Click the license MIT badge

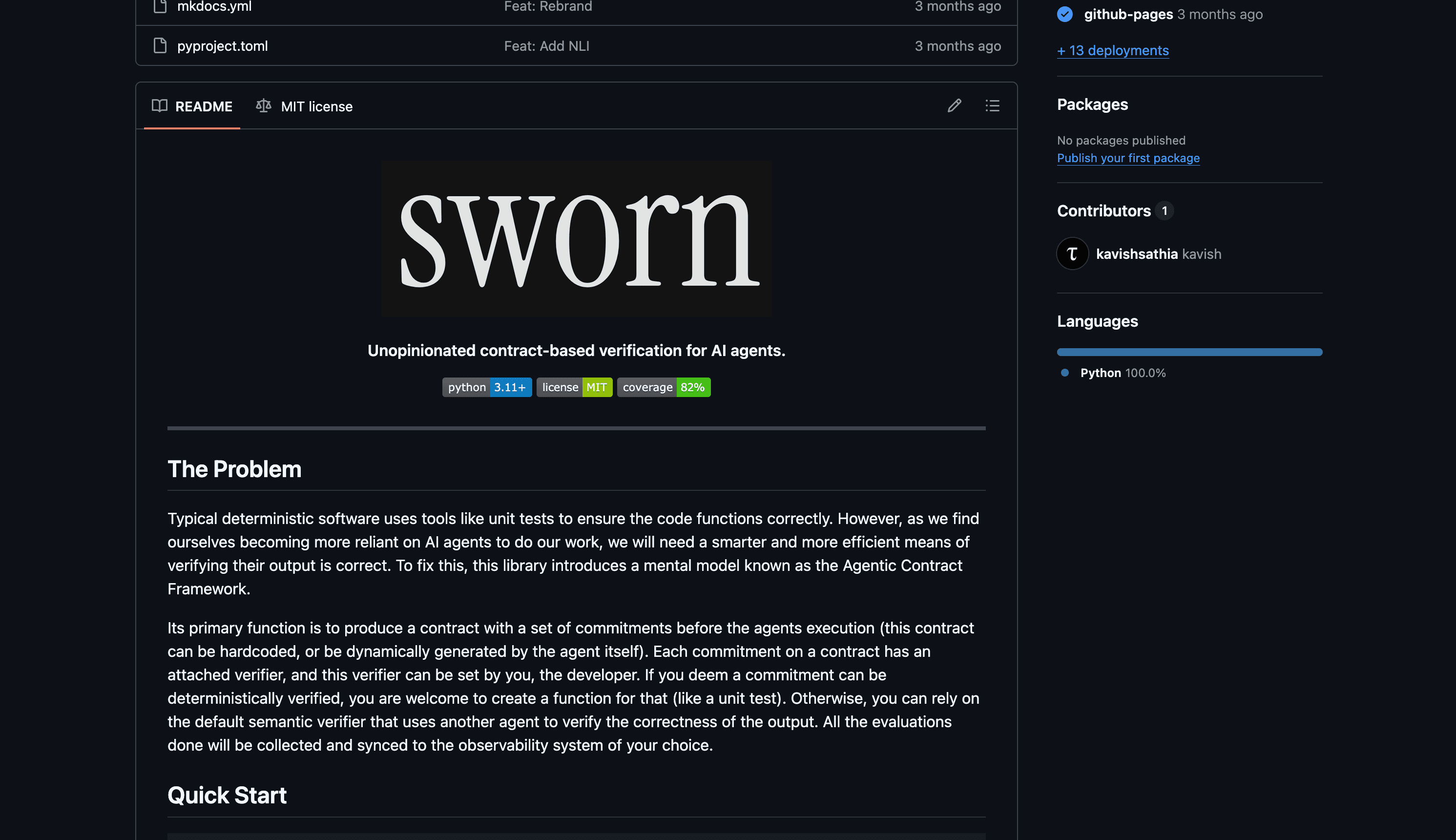[x=574, y=387]
